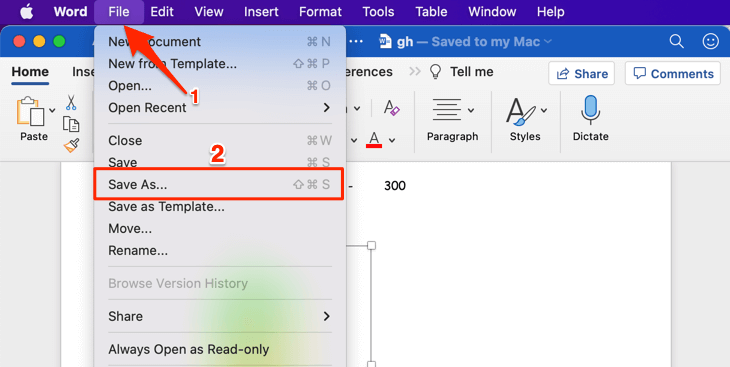Open the Apple menu

27,12
